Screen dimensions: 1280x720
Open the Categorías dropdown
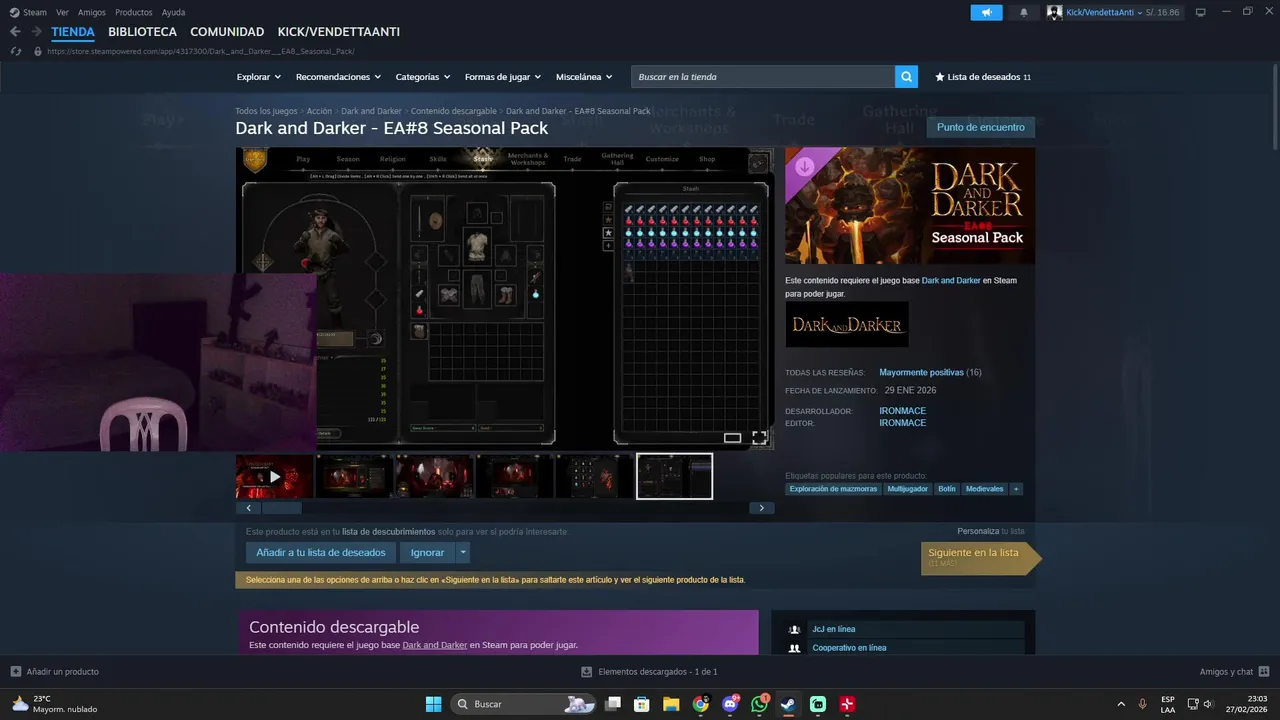click(x=423, y=77)
